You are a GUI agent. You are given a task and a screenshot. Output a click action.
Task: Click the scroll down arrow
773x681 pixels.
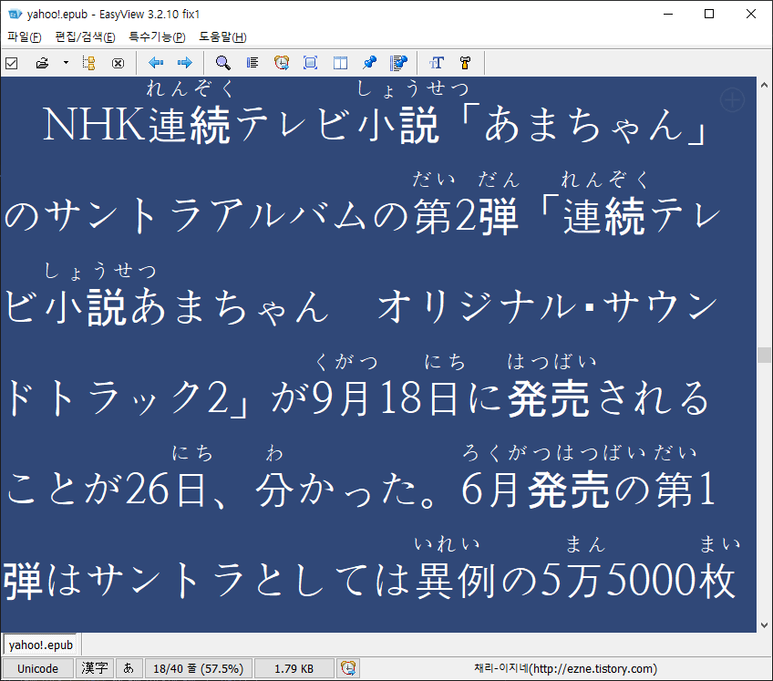765,625
